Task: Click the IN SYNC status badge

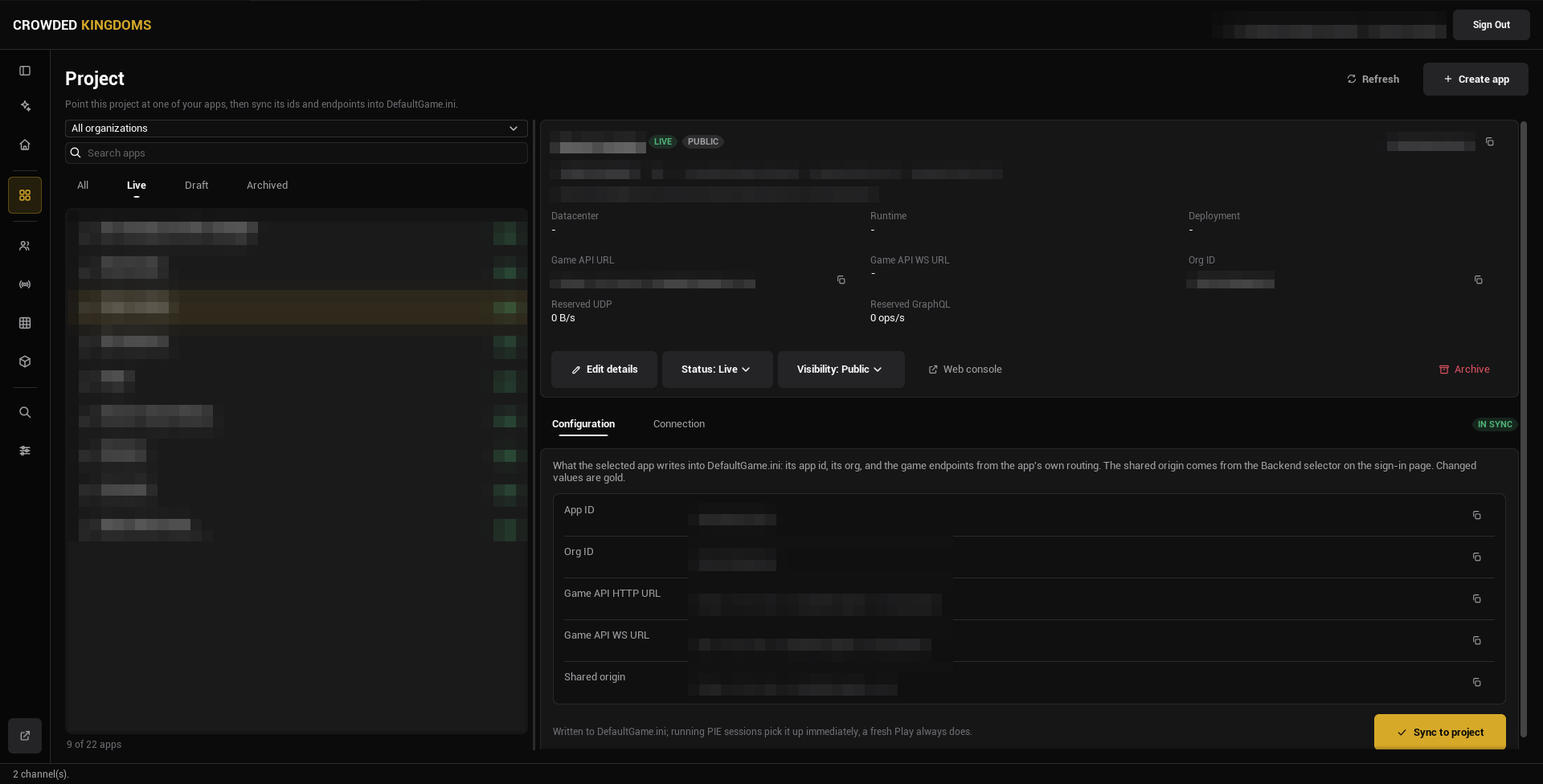Action: pyautogui.click(x=1494, y=424)
